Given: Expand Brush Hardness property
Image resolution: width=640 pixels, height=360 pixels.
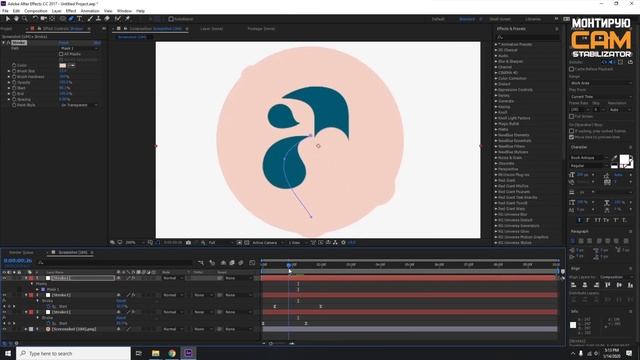Looking at the screenshot, I should (9, 77).
